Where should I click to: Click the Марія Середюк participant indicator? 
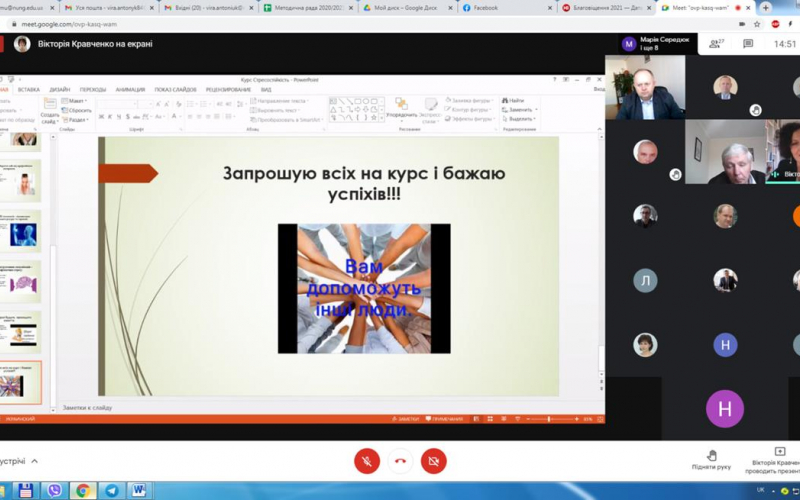coord(656,43)
